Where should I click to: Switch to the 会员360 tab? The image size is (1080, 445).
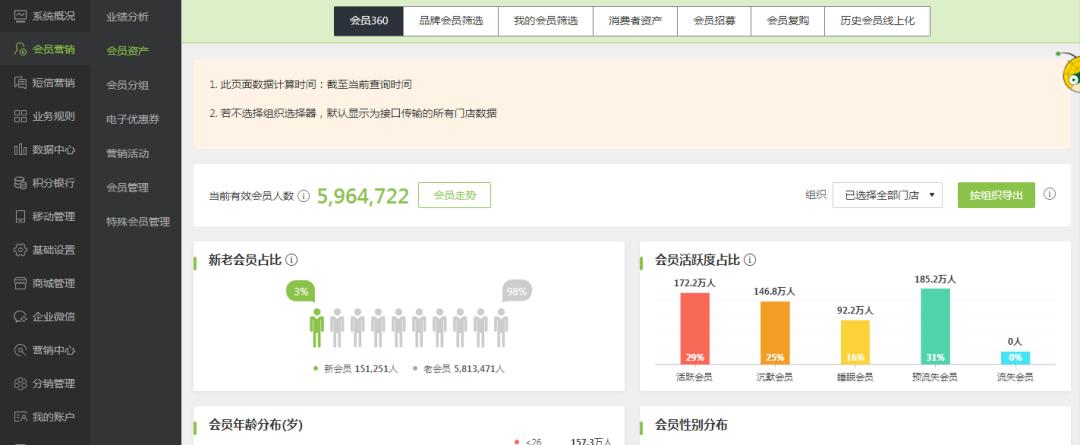(x=368, y=21)
